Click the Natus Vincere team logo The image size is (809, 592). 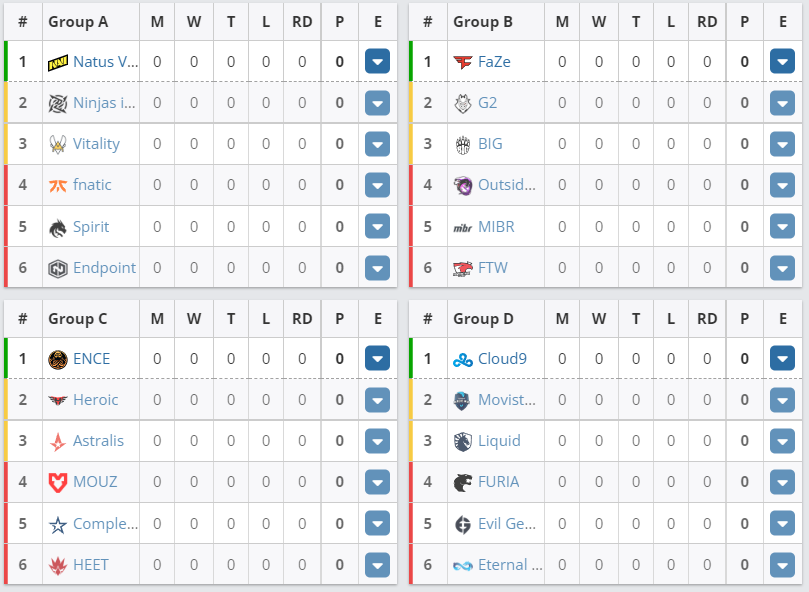(x=58, y=62)
